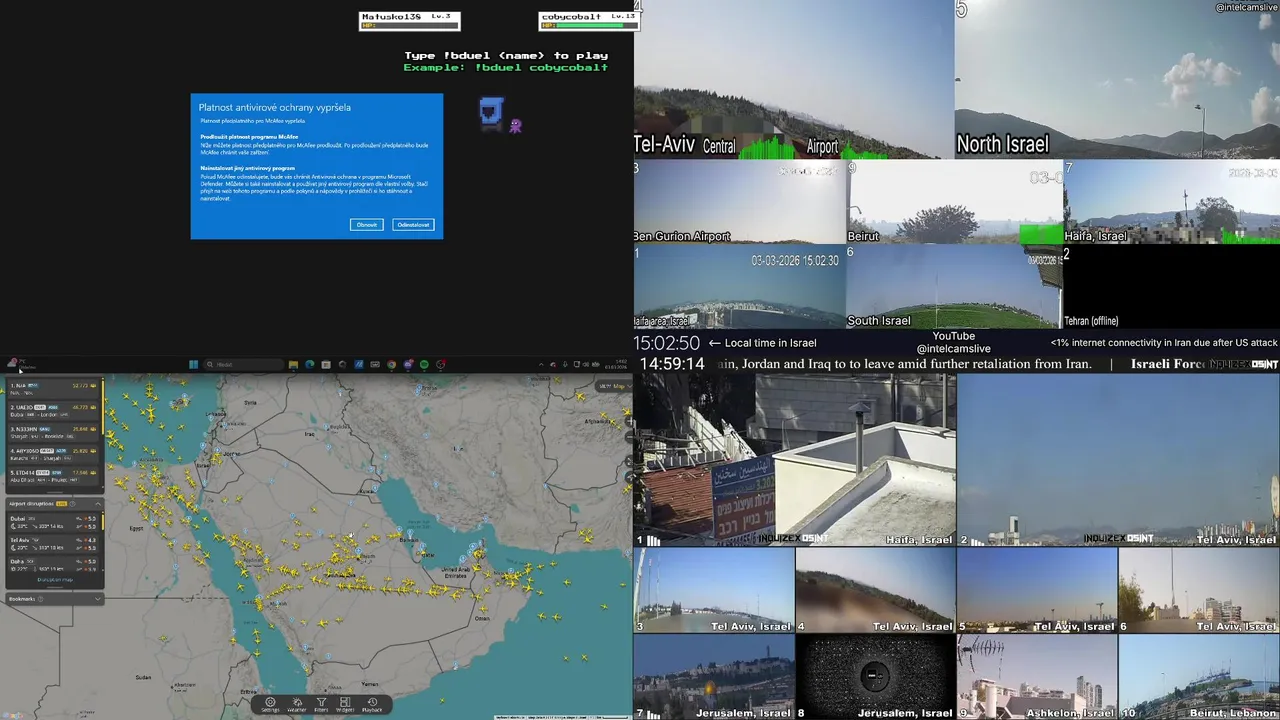This screenshot has width=1280, height=720.
Task: Collapse the Airport disruptions panel
Action: click(98, 504)
